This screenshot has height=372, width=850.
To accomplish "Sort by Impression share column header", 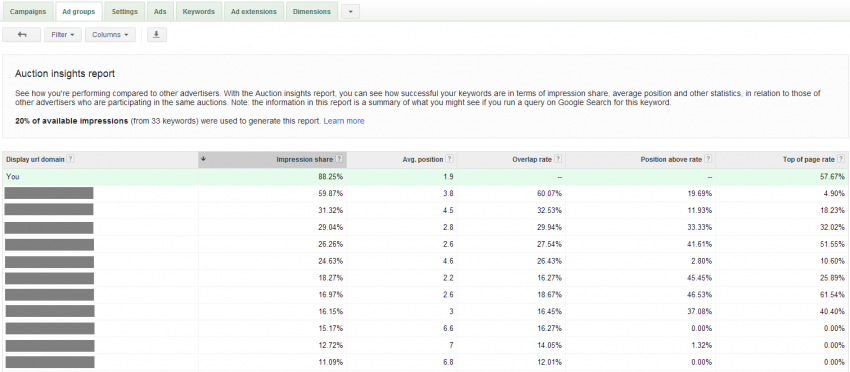I will [305, 159].
